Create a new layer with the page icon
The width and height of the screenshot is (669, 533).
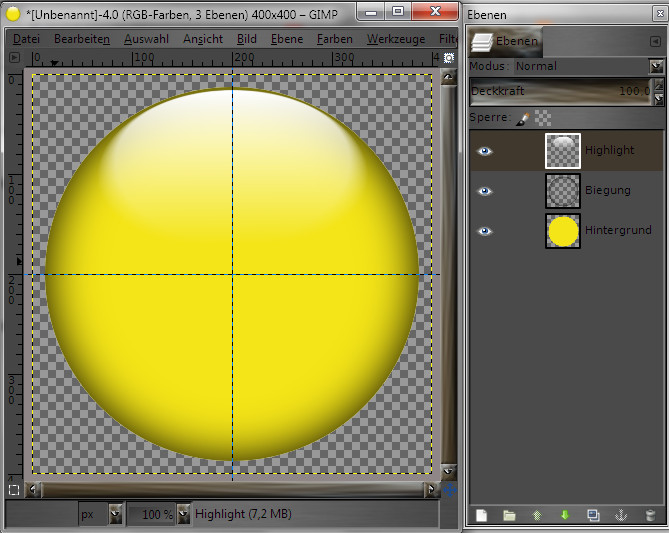point(481,515)
